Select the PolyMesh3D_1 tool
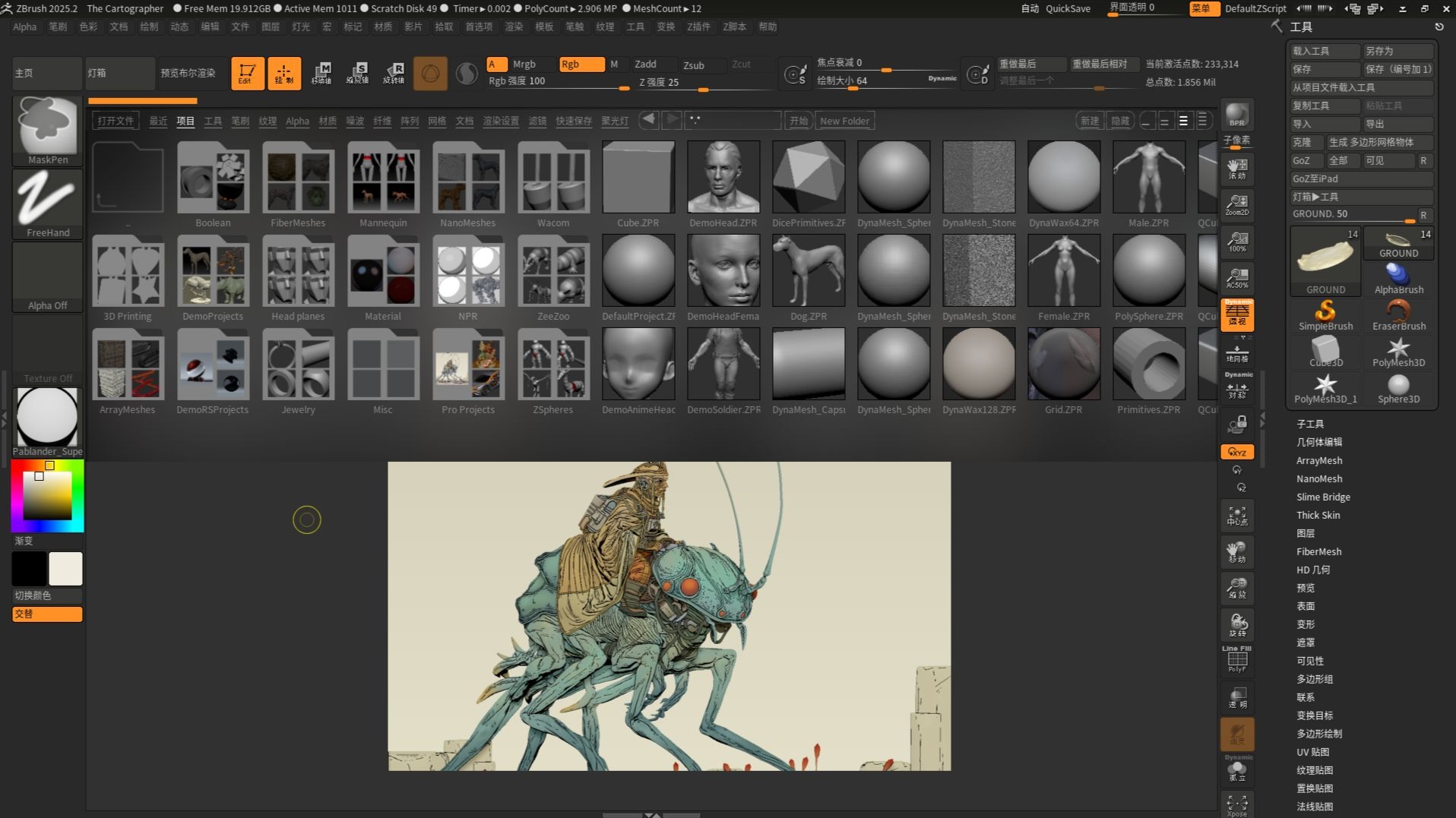The image size is (1456, 818). [x=1325, y=388]
